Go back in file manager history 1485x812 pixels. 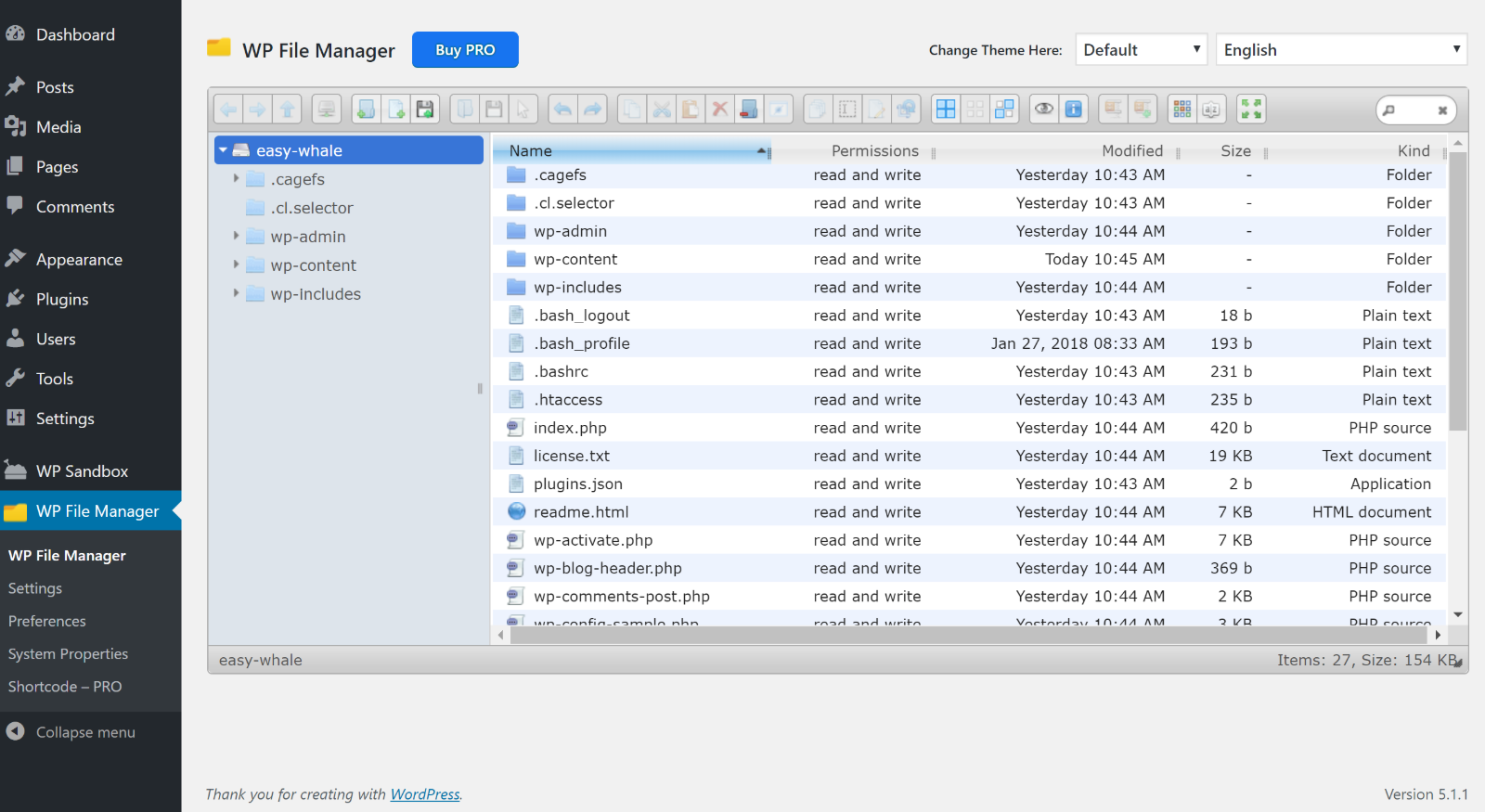(228, 110)
